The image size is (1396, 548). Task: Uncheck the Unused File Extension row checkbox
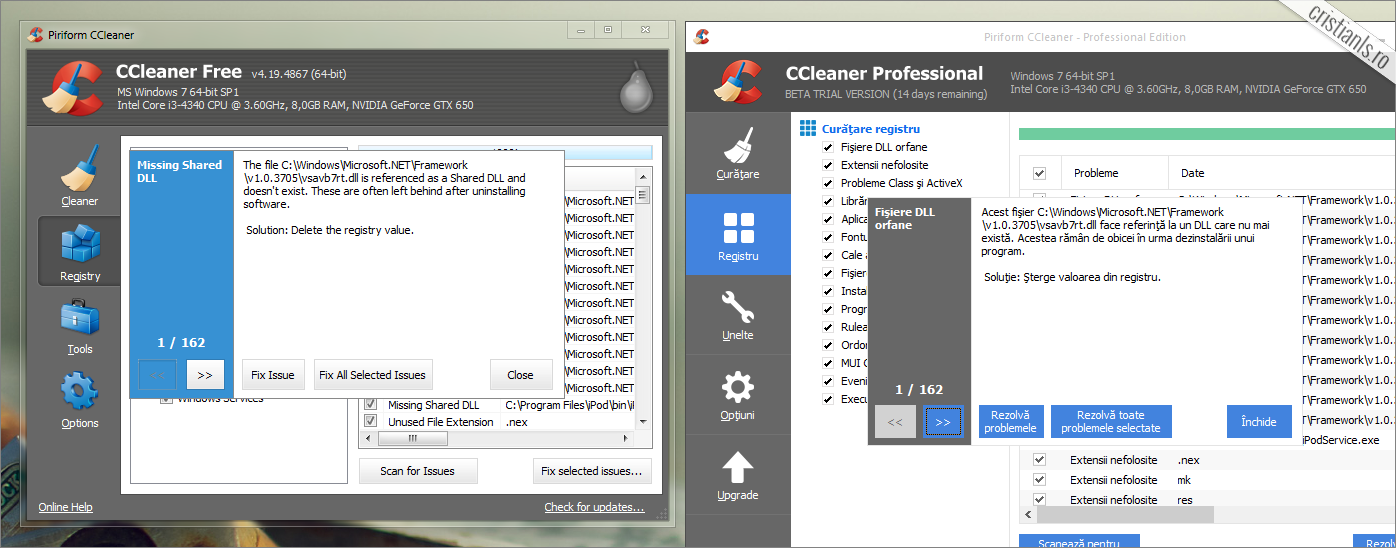click(371, 422)
